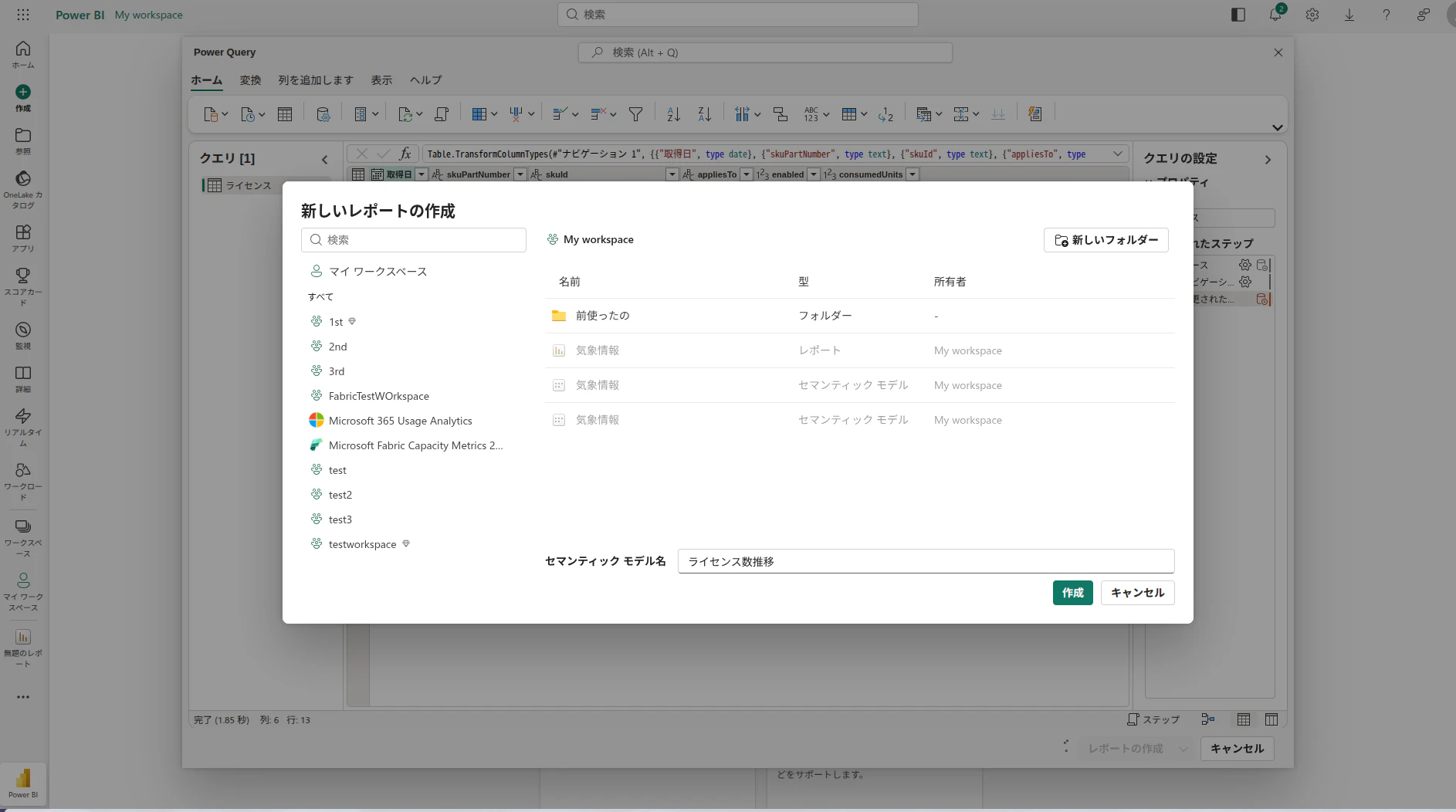
Task: Open the help question mark icon
Action: (x=1387, y=15)
